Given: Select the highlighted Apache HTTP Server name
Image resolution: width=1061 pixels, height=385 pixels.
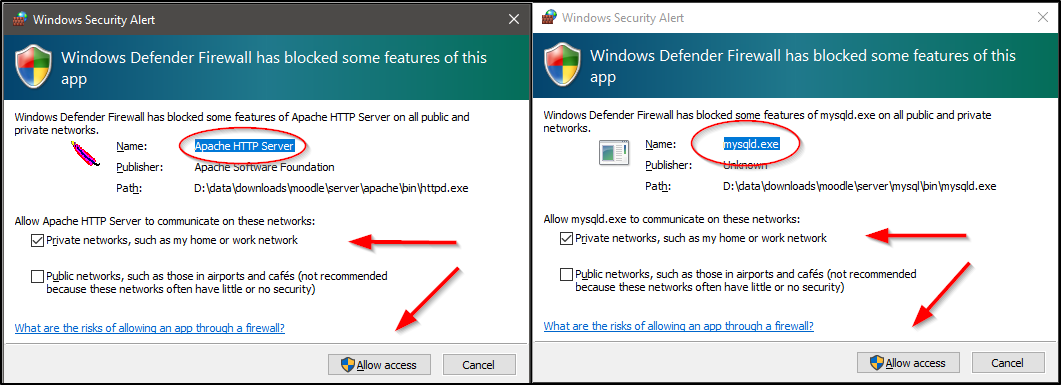Looking at the screenshot, I should pyautogui.click(x=244, y=145).
